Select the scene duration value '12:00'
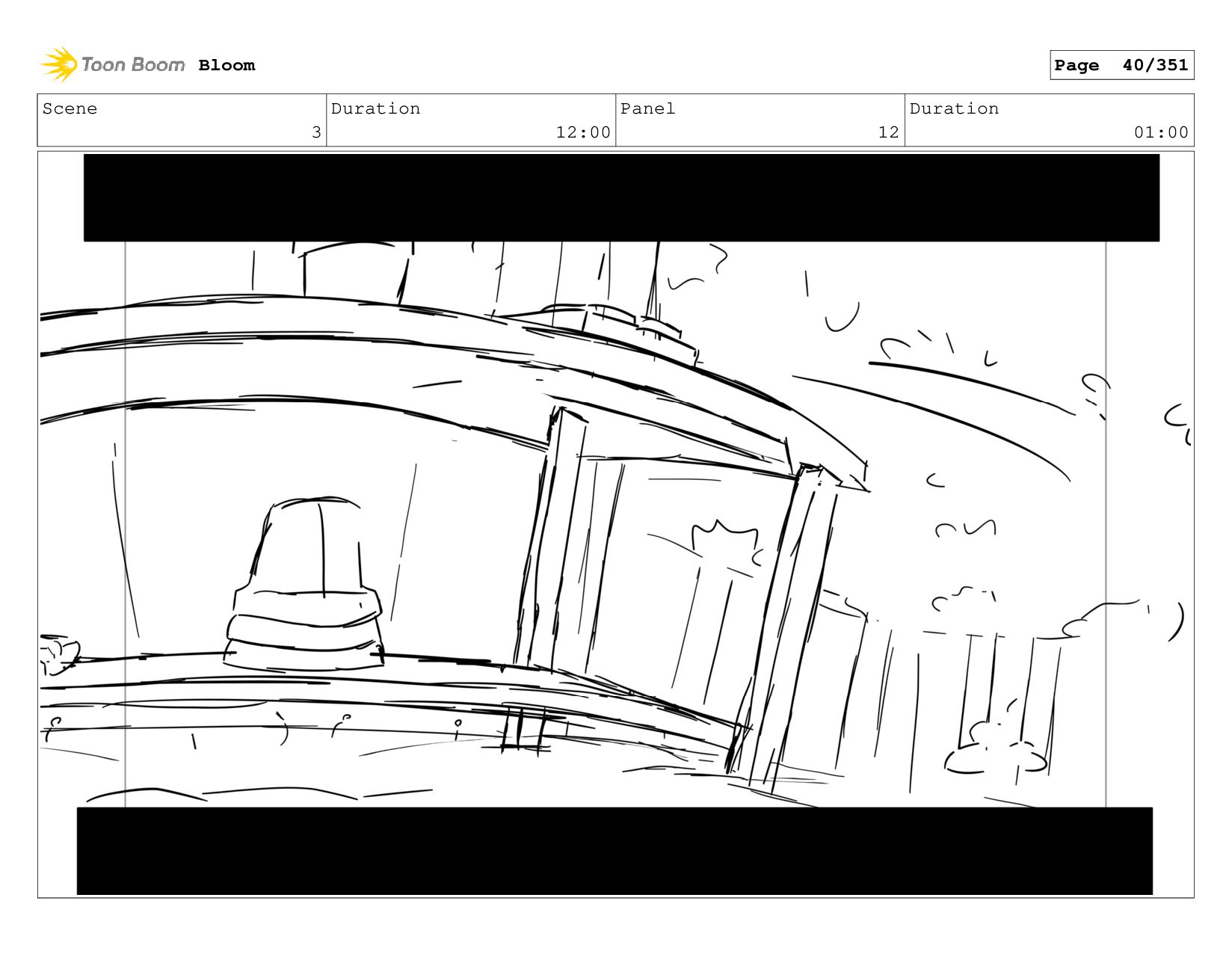Viewport: 1232px width, 954px height. pyautogui.click(x=583, y=132)
